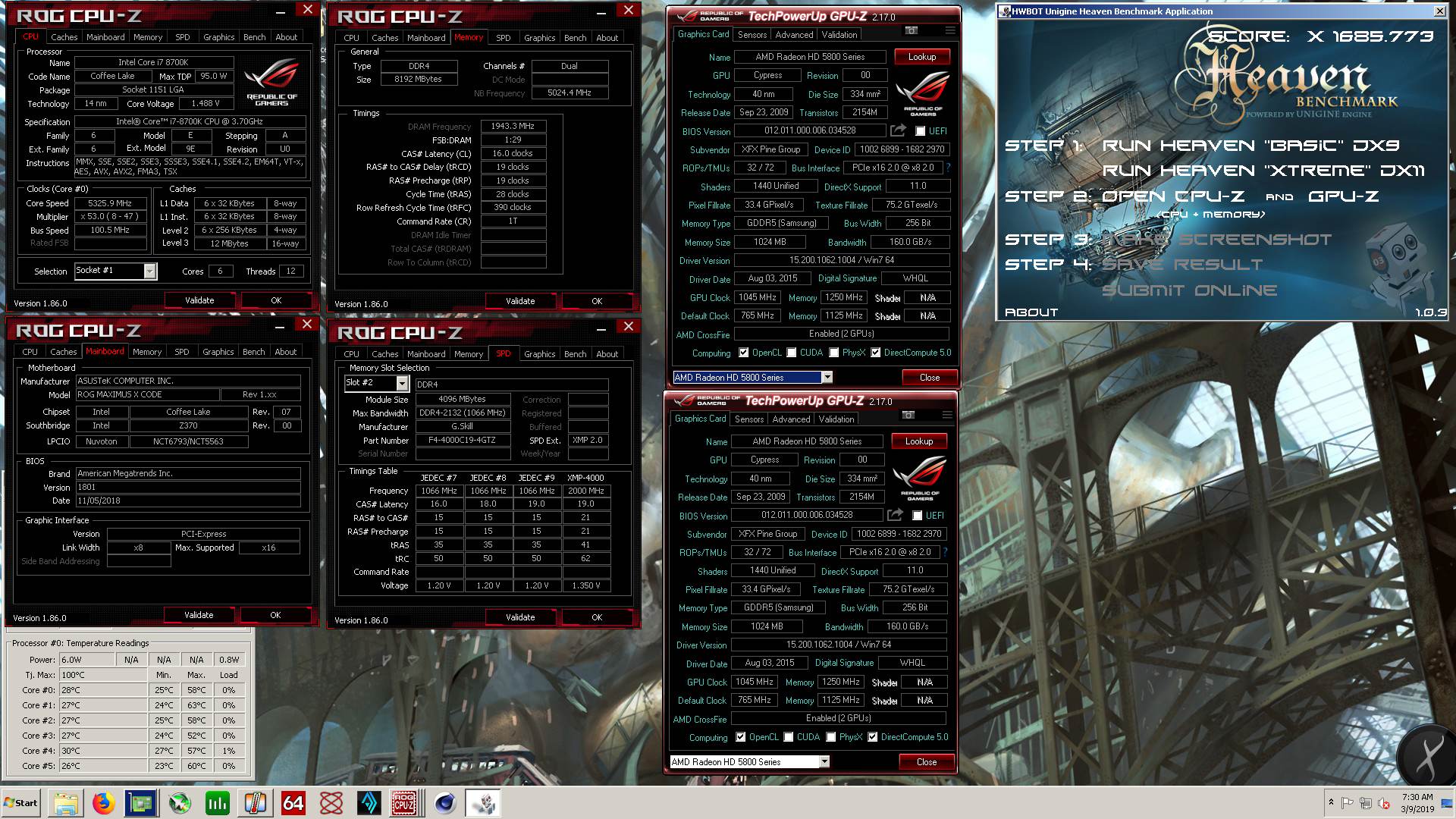Click Bus Interface question mark in lower GPU-Z
The image size is (1456, 819).
[x=945, y=552]
